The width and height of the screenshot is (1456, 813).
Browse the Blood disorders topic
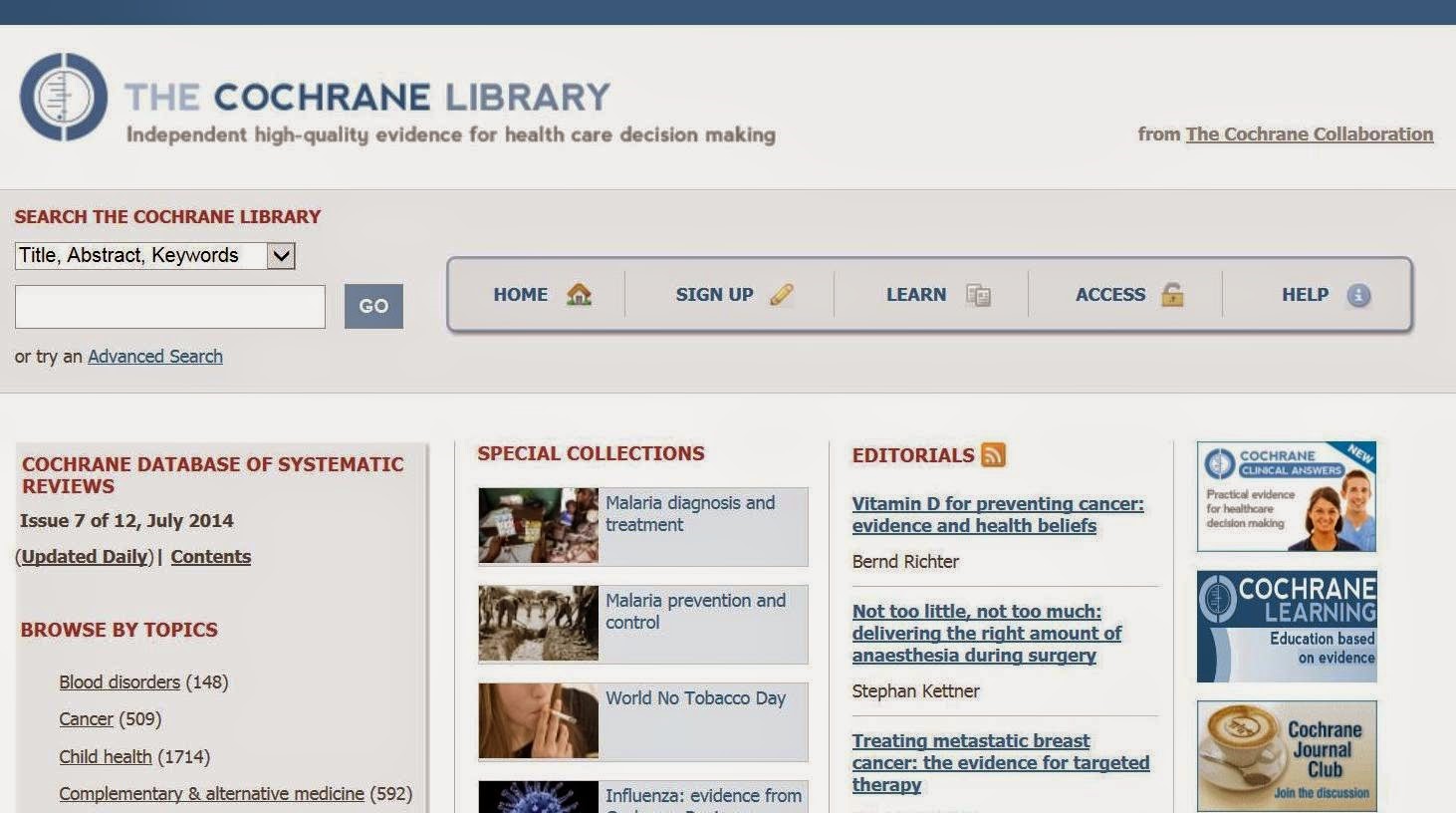point(120,681)
